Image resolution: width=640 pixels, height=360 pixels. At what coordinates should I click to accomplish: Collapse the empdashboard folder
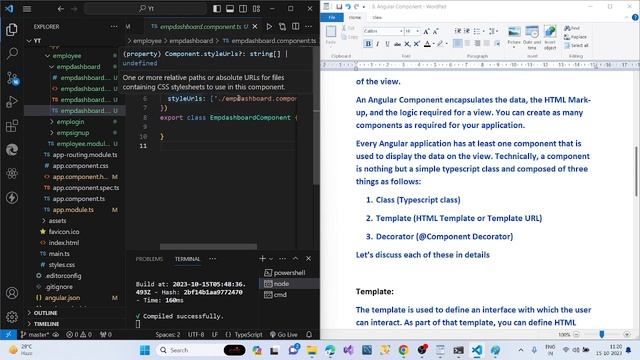pos(78,67)
